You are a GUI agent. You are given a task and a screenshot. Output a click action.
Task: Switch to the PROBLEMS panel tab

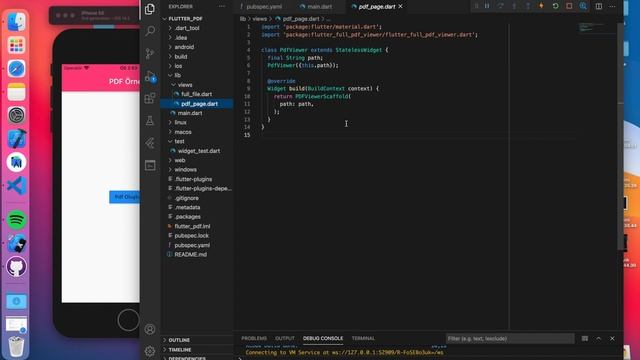(x=254, y=338)
